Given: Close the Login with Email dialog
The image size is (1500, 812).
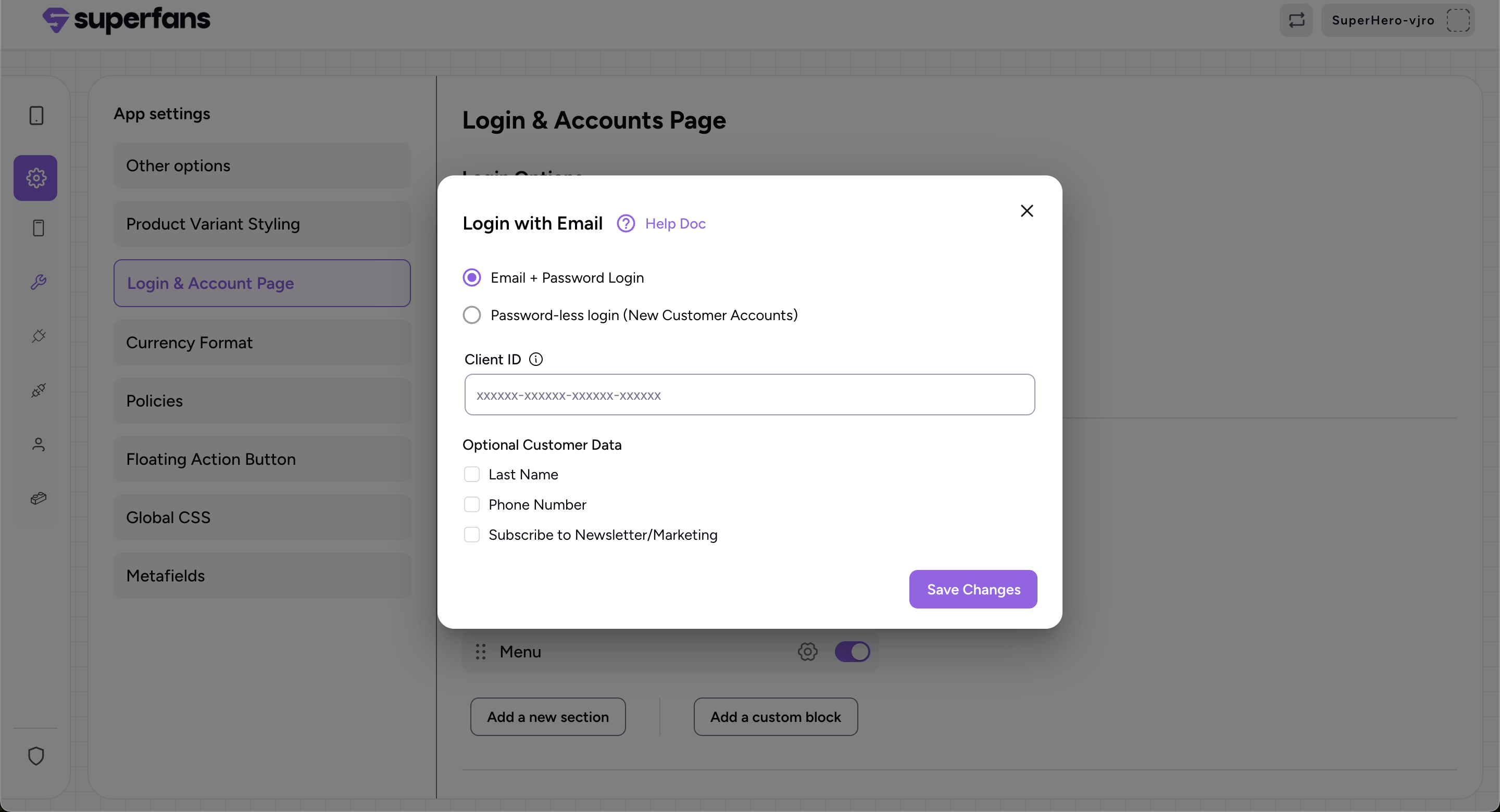Looking at the screenshot, I should (x=1027, y=211).
